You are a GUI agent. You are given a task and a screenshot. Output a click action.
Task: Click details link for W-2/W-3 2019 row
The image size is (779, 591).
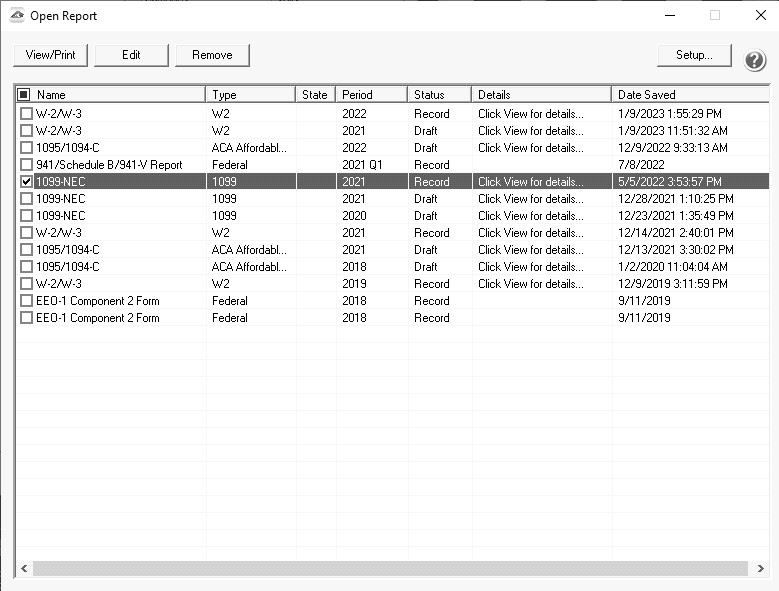point(530,284)
